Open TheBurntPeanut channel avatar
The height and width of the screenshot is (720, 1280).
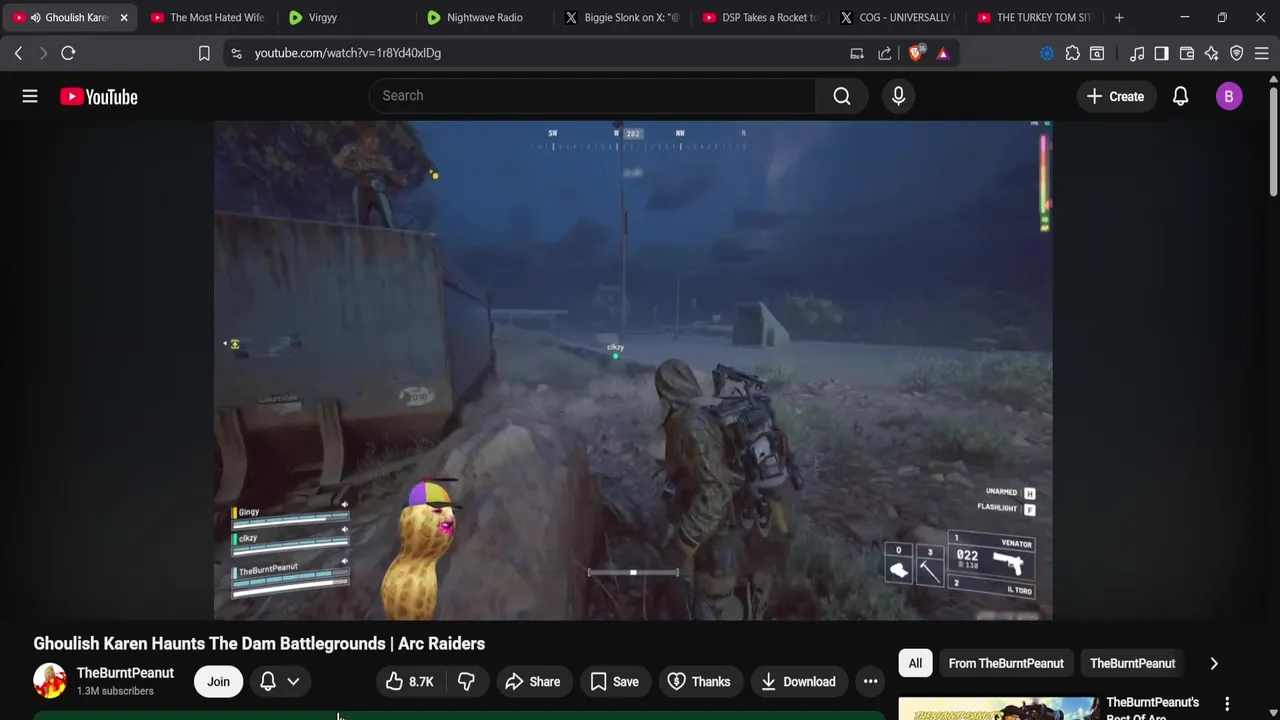50,681
